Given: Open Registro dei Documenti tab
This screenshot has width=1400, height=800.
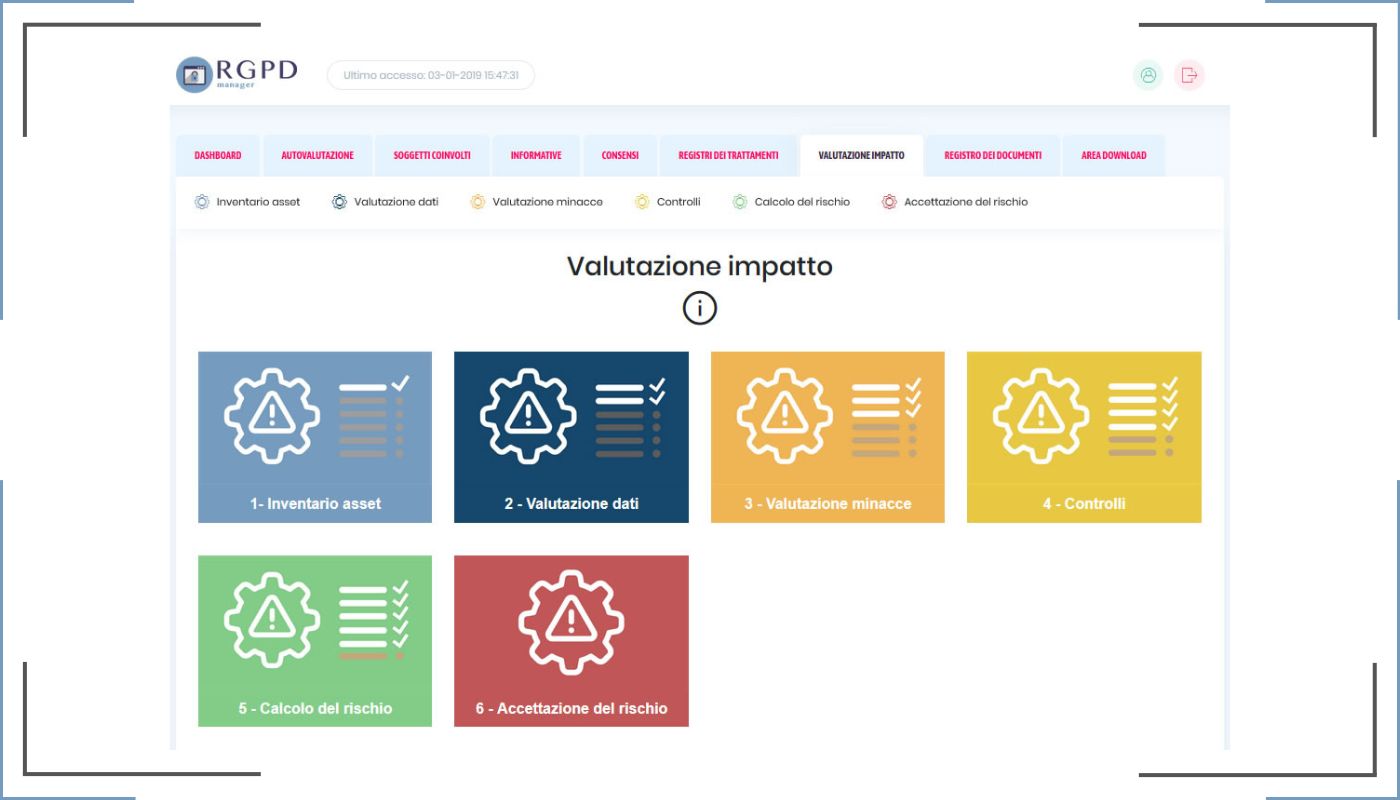Looking at the screenshot, I should coord(993,156).
